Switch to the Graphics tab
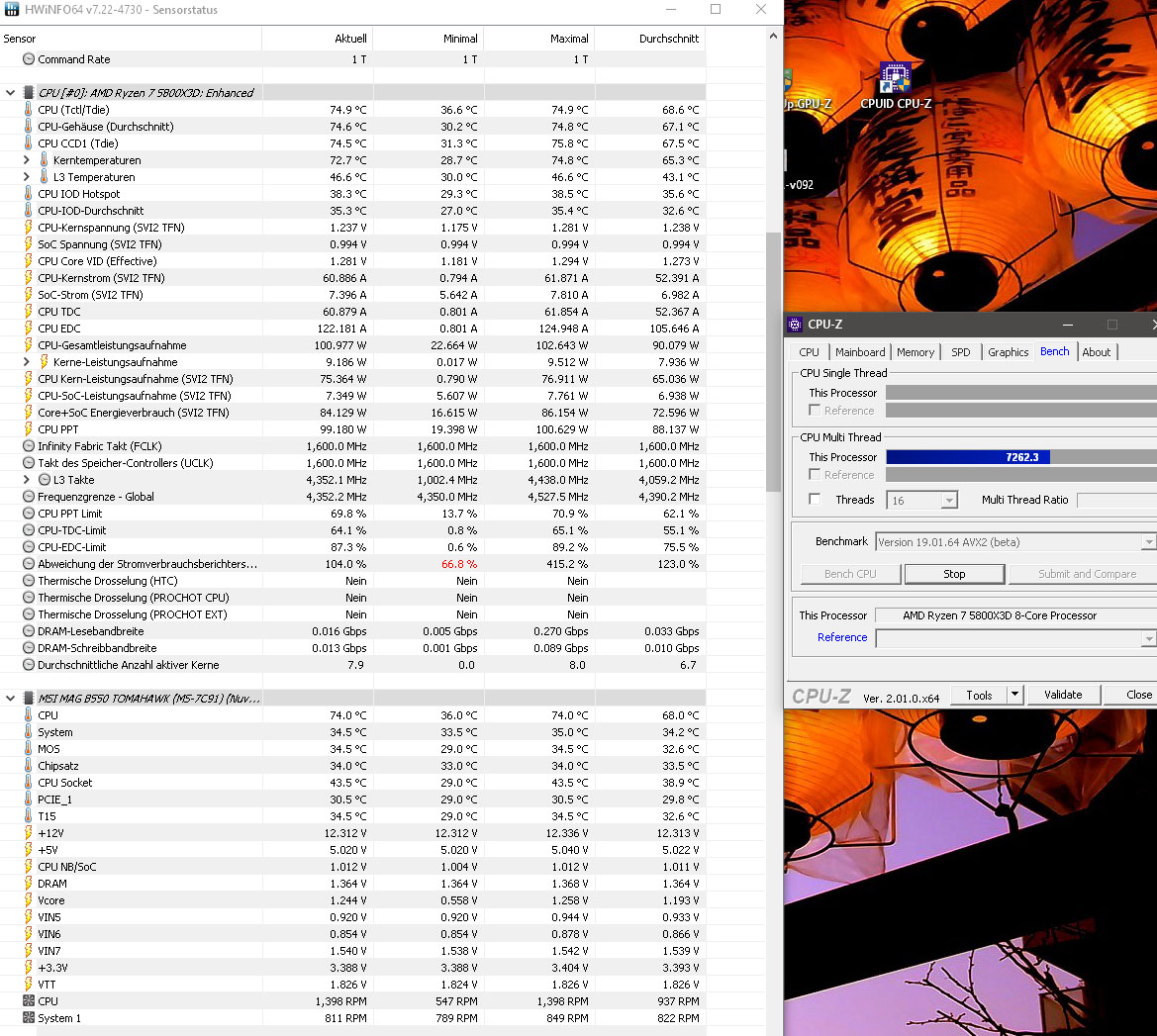Screen dimensions: 1157x1036 (1008, 352)
